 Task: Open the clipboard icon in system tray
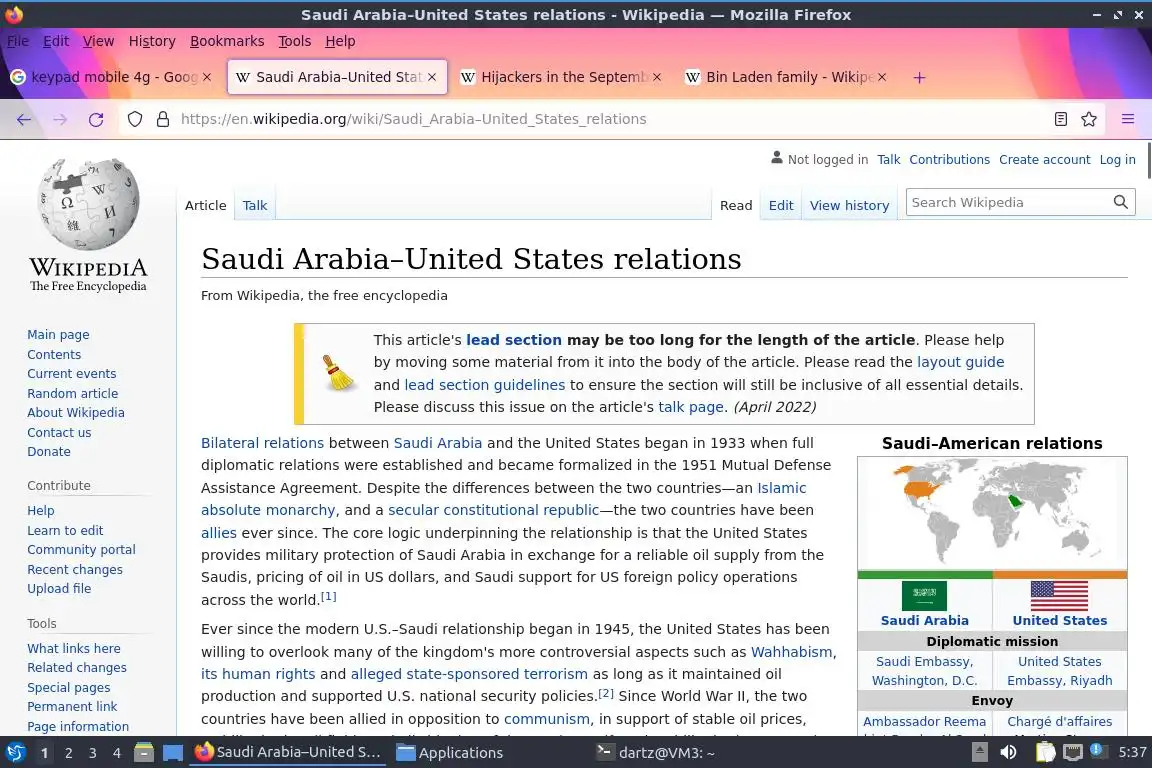[x=1045, y=752]
